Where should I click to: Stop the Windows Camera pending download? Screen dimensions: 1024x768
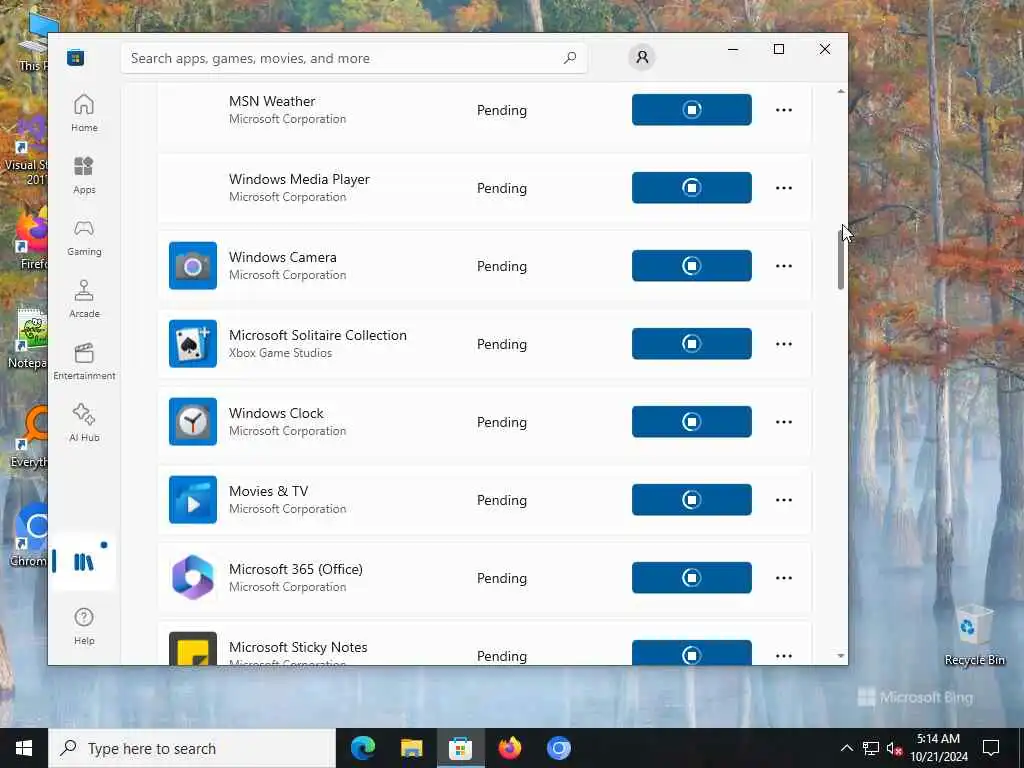pyautogui.click(x=692, y=266)
